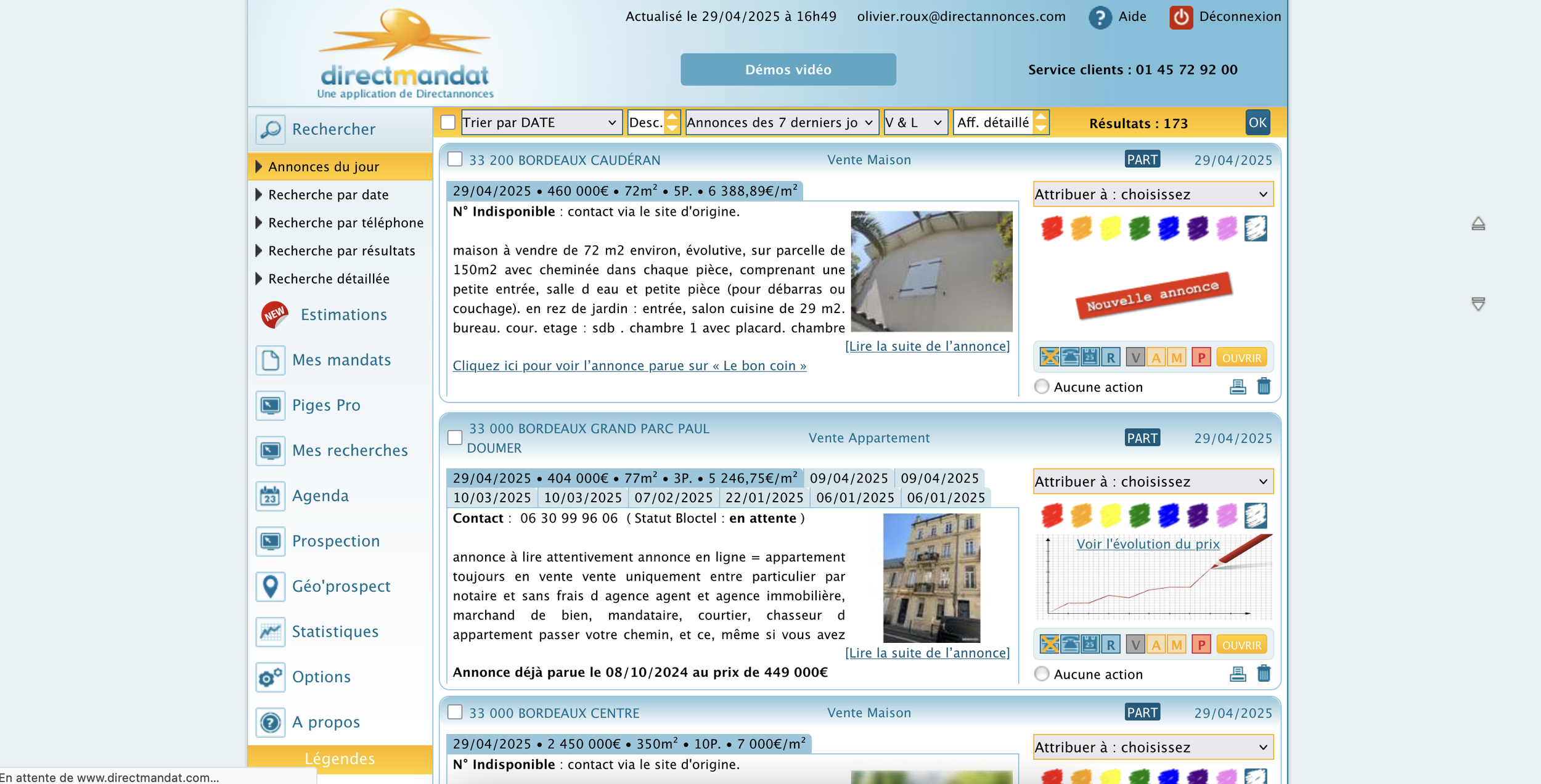Open Le bon coin listing link
Image resolution: width=1541 pixels, height=784 pixels.
coord(629,365)
